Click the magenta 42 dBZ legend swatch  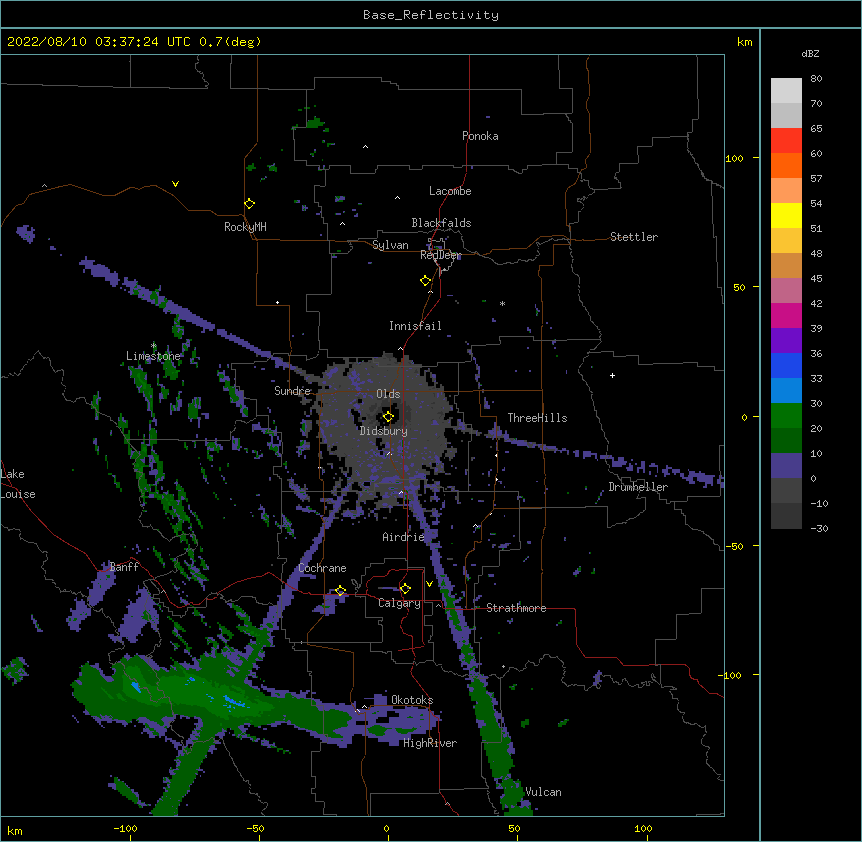[x=786, y=315]
